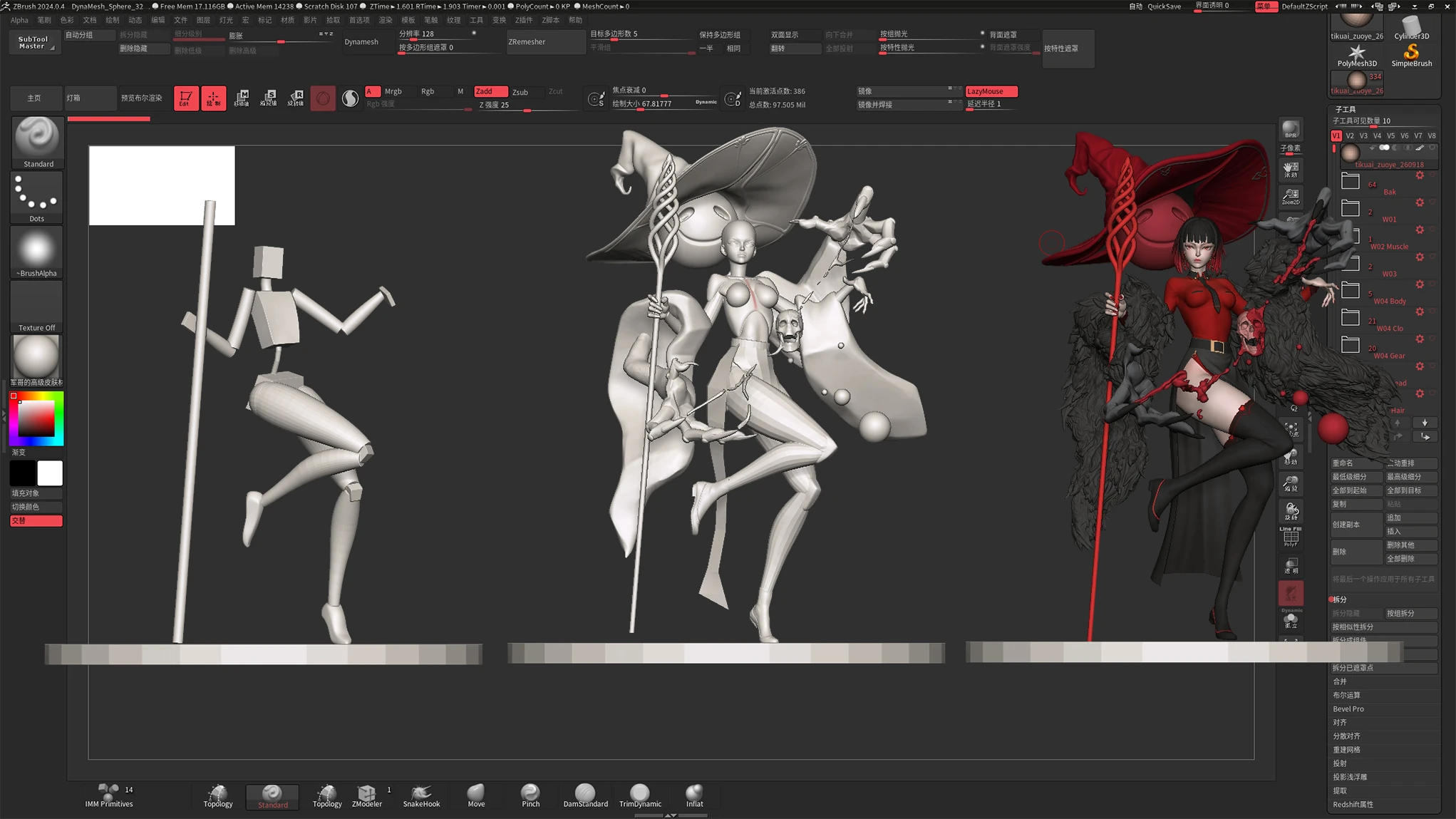Select the Draw mode icon
The image size is (1456, 819).
[x=213, y=98]
